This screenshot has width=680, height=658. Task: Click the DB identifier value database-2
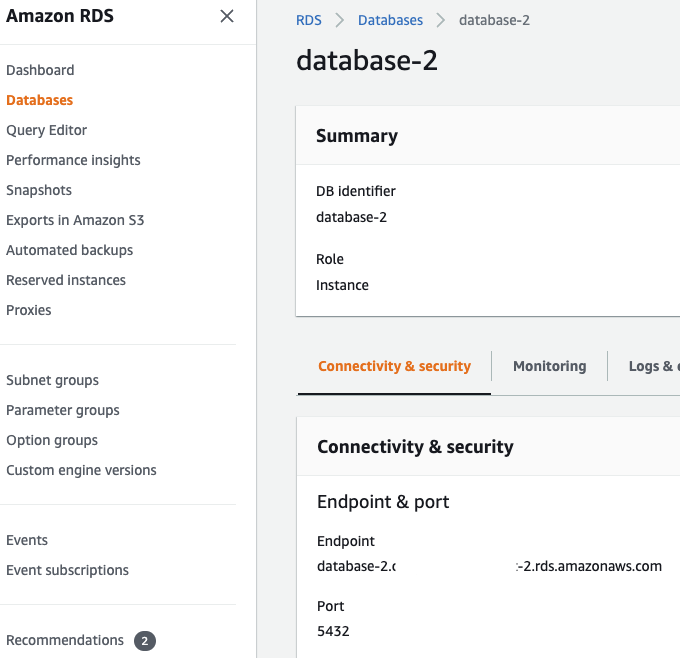(x=351, y=217)
